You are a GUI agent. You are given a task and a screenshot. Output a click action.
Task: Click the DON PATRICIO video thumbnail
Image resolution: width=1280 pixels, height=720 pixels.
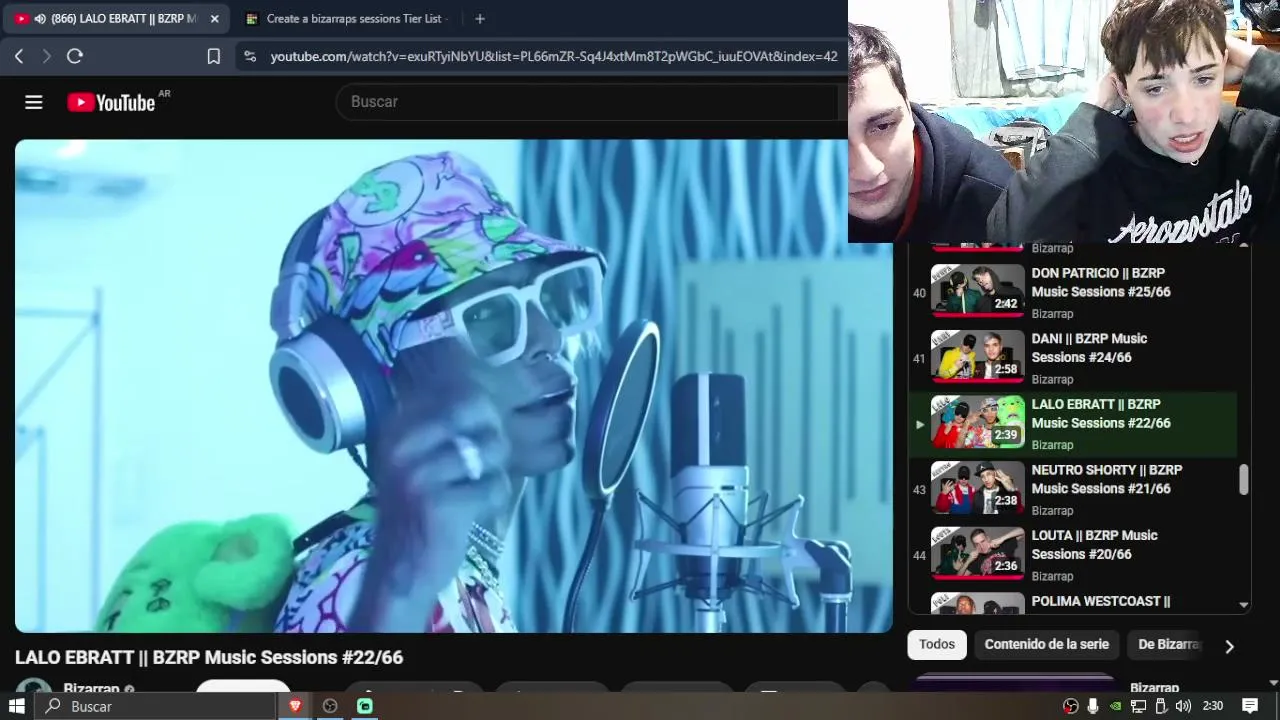point(978,290)
